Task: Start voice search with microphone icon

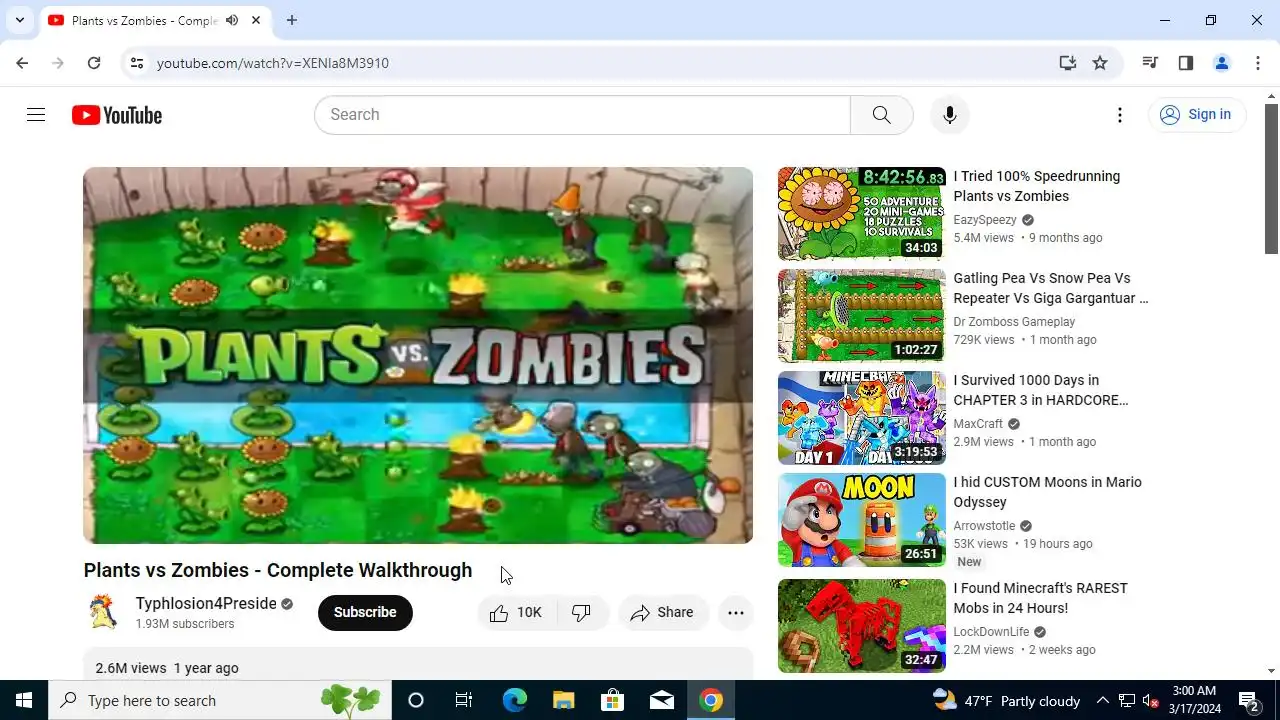Action: tap(950, 115)
